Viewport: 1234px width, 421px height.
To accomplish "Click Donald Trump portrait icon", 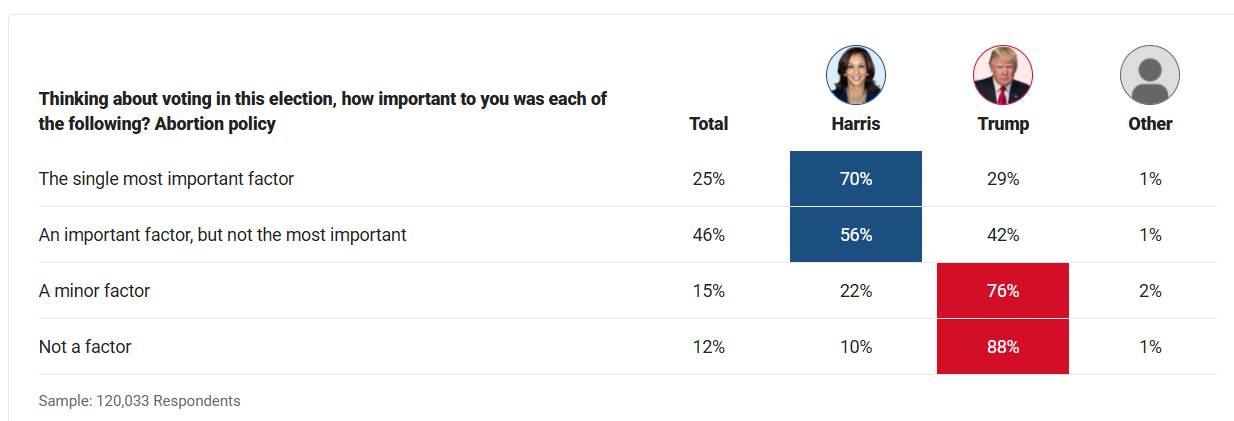I will (x=1003, y=75).
